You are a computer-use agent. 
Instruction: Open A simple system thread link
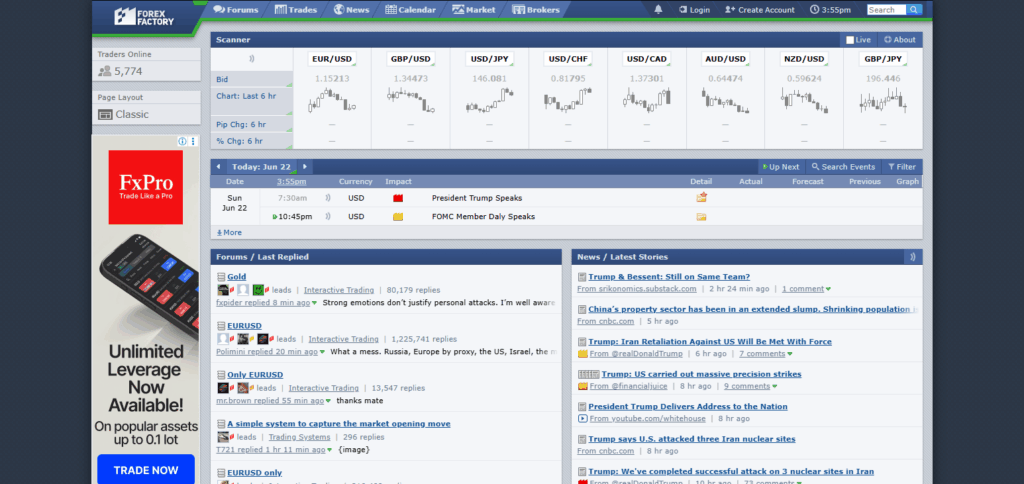tap(339, 424)
